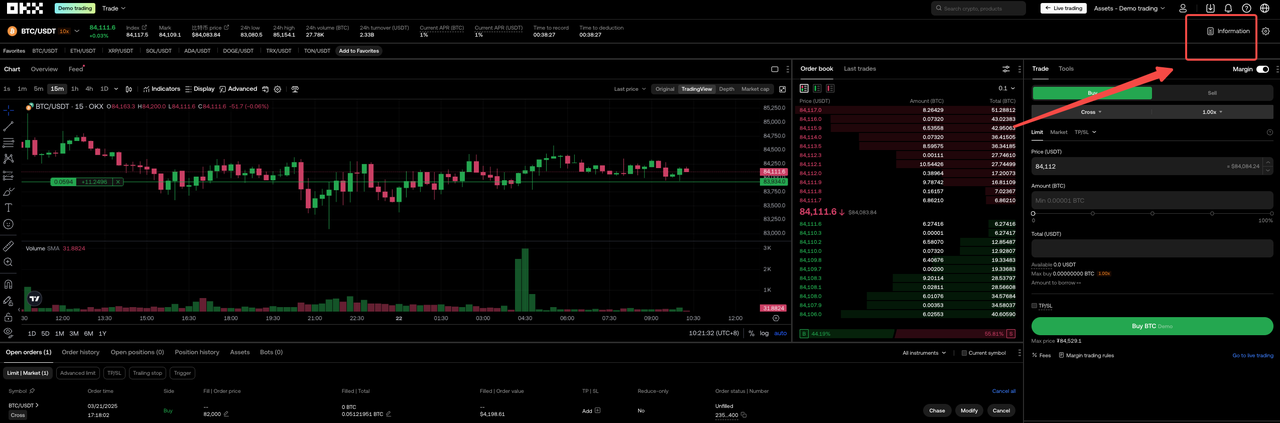This screenshot has height=423, width=1280.
Task: Open the 1.00x leverage dropdown
Action: pos(1212,112)
